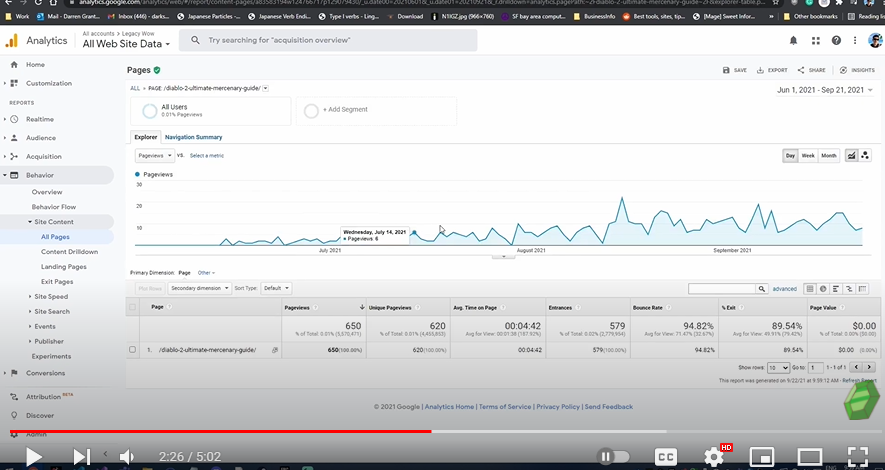
Task: Toggle the YouTube autoplay switch
Action: pyautogui.click(x=614, y=456)
